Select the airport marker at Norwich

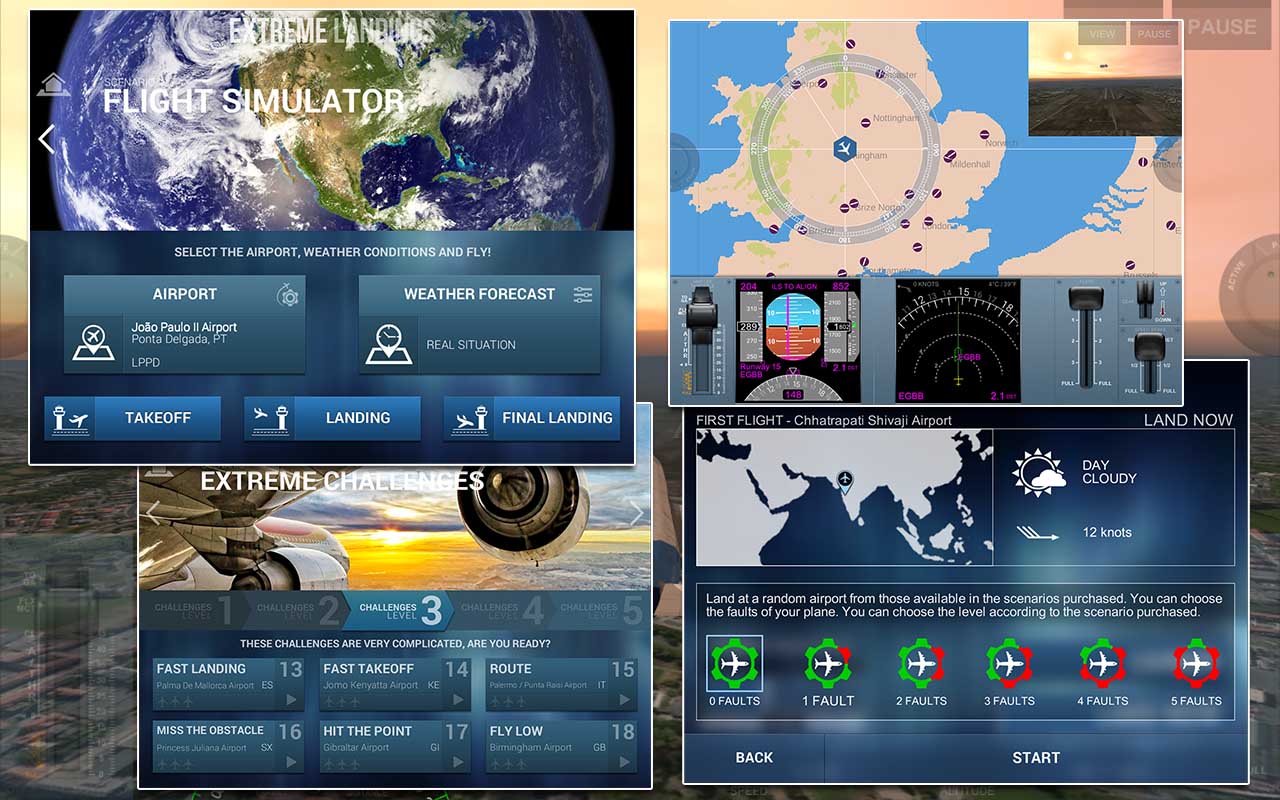point(984,132)
